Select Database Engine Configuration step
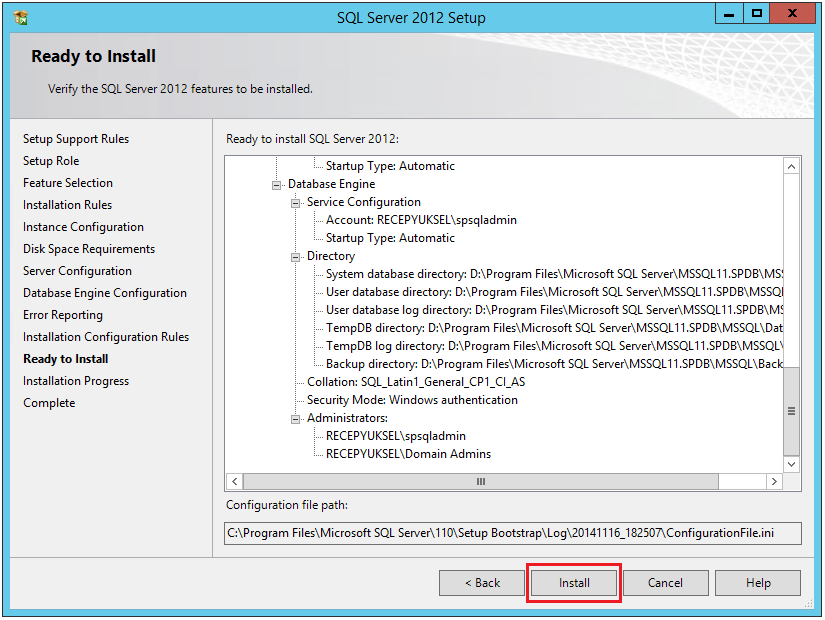Image resolution: width=825 pixels, height=620 pixels. (105, 293)
